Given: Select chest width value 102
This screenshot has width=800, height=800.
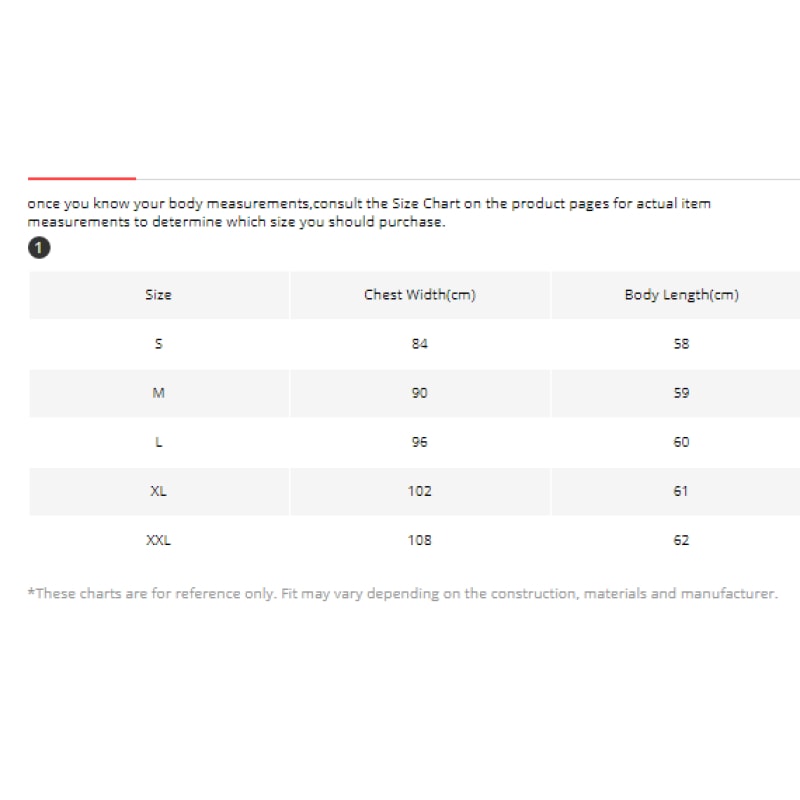Looking at the screenshot, I should 419,491.
